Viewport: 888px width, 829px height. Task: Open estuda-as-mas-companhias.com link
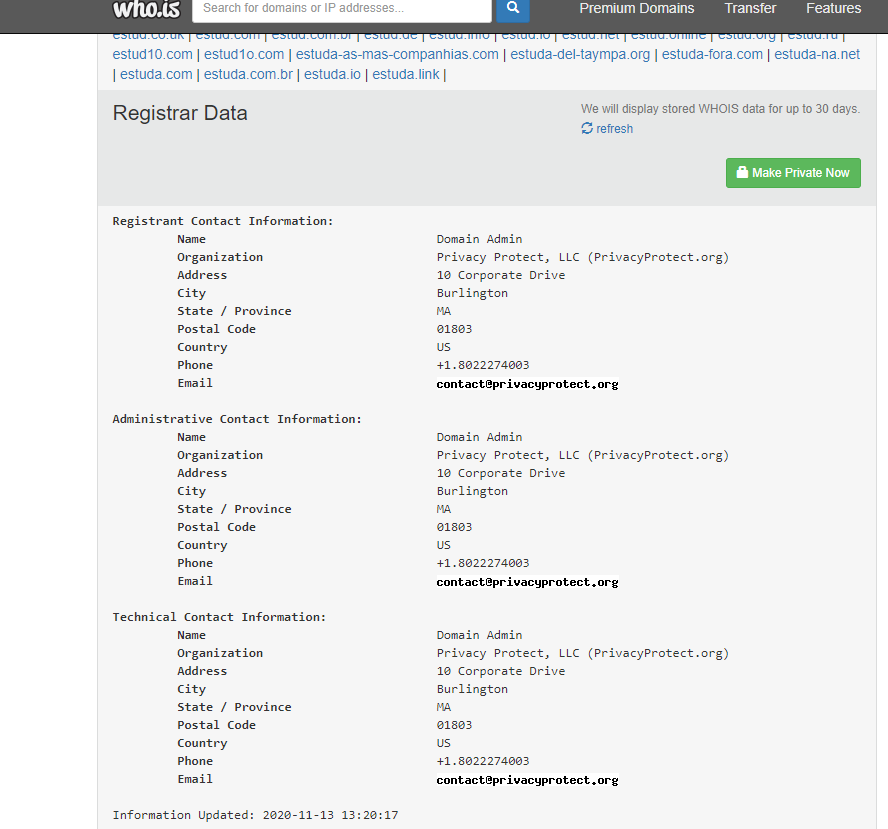point(397,54)
